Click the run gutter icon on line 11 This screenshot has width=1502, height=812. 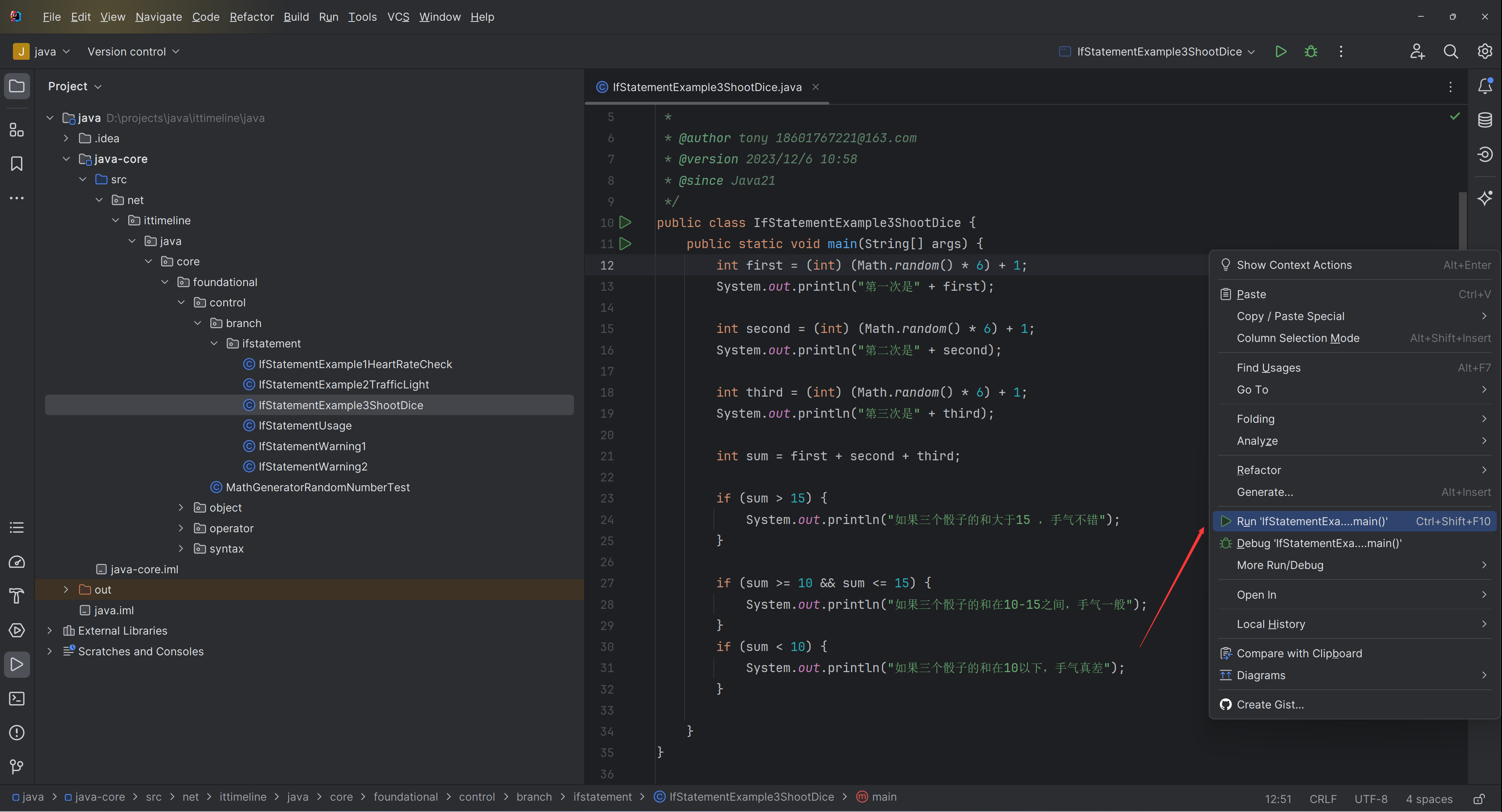625,244
